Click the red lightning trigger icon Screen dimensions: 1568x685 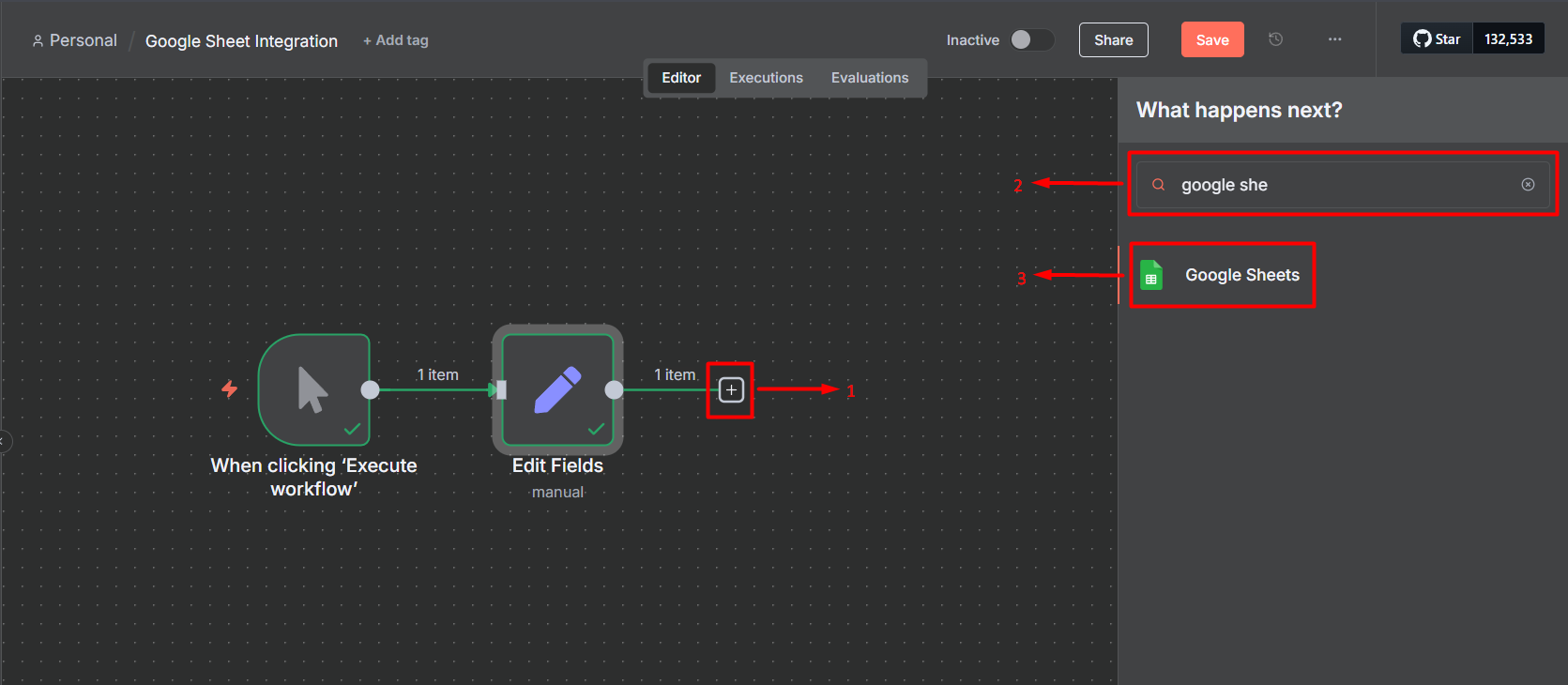click(x=230, y=388)
